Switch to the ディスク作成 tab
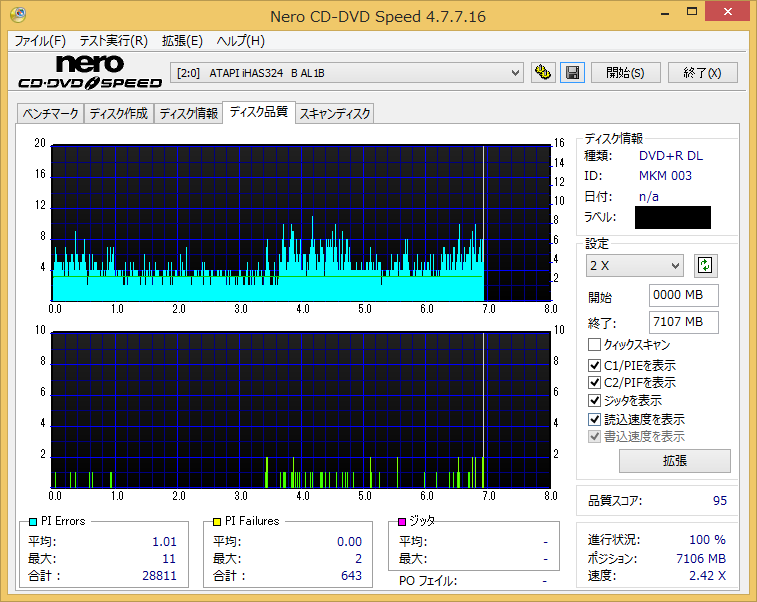 119,114
